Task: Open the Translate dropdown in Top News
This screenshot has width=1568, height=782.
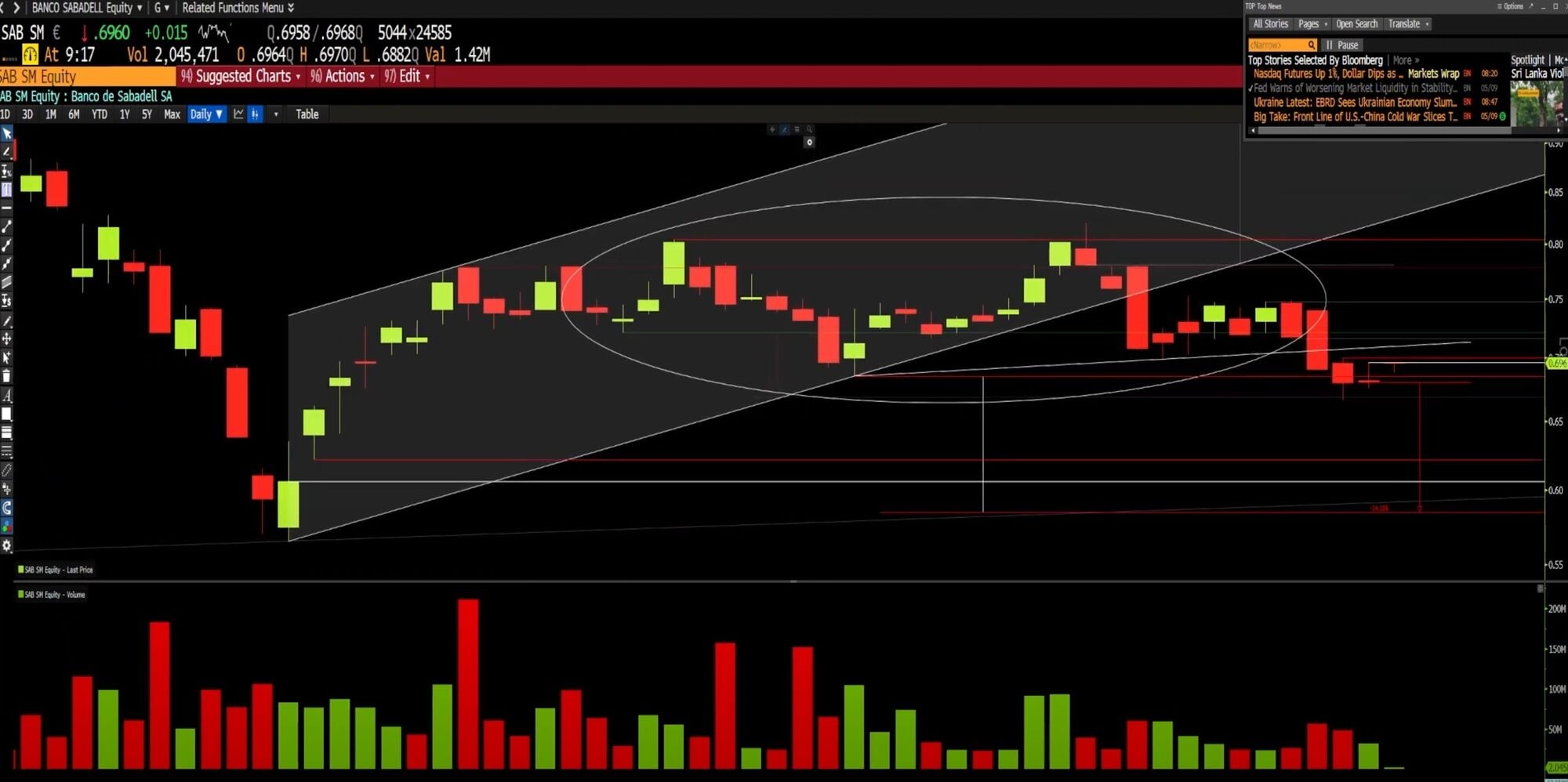Action: [x=1409, y=24]
